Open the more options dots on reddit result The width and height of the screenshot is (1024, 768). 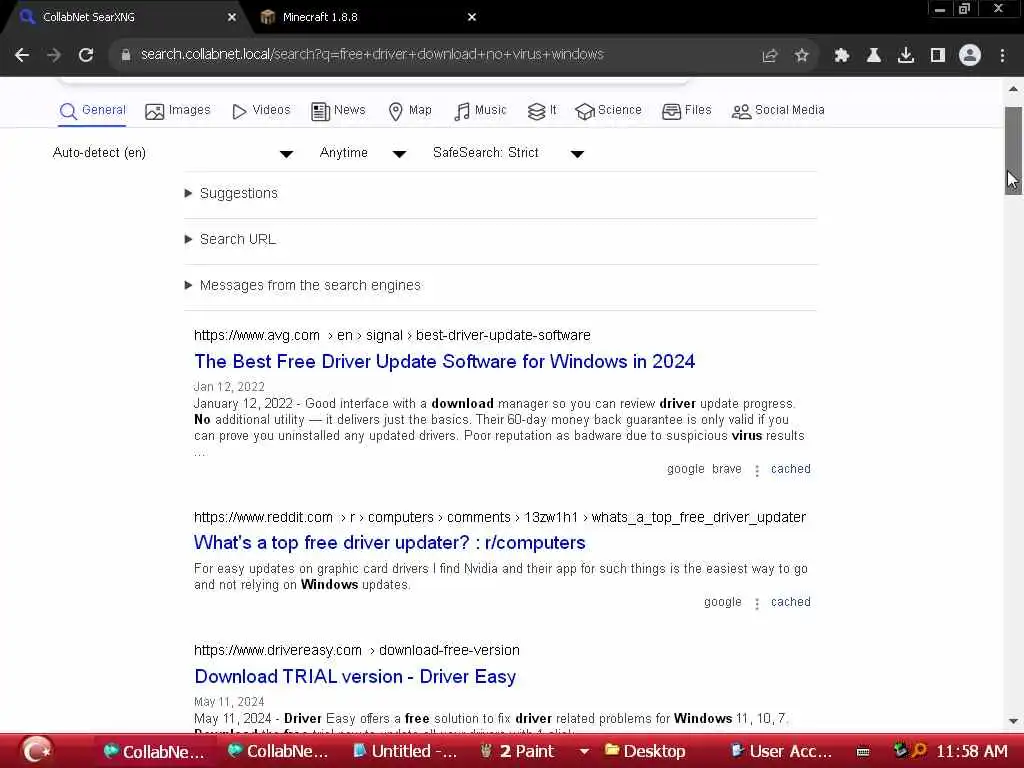click(x=757, y=603)
